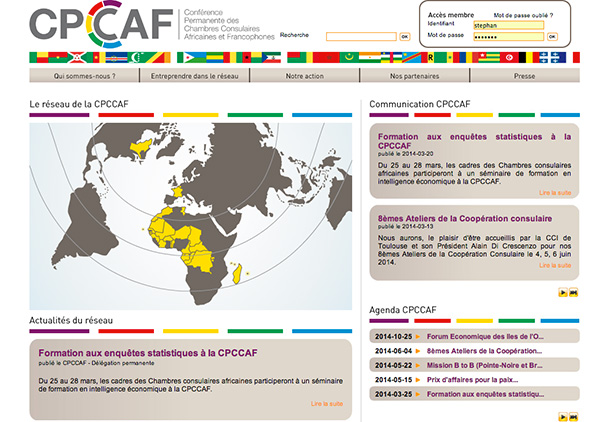Click the CPCCAF logo
Screen dimensions: 600x422
101,24
